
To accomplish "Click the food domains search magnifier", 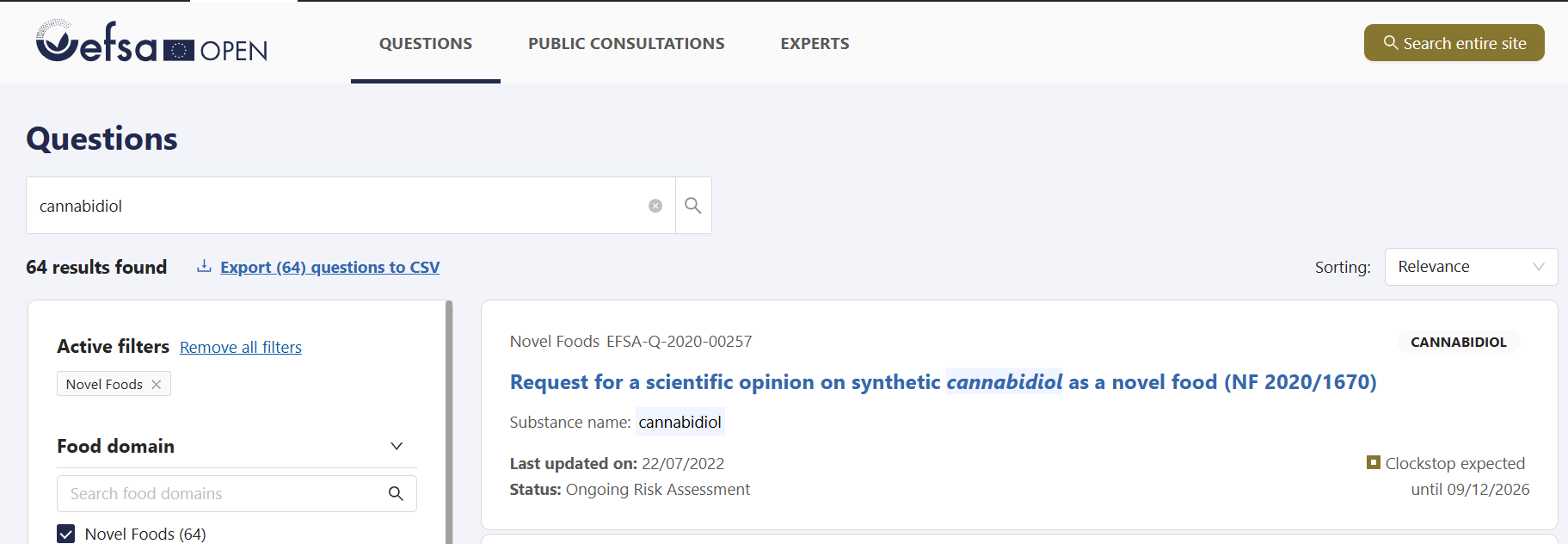I will (x=396, y=494).
